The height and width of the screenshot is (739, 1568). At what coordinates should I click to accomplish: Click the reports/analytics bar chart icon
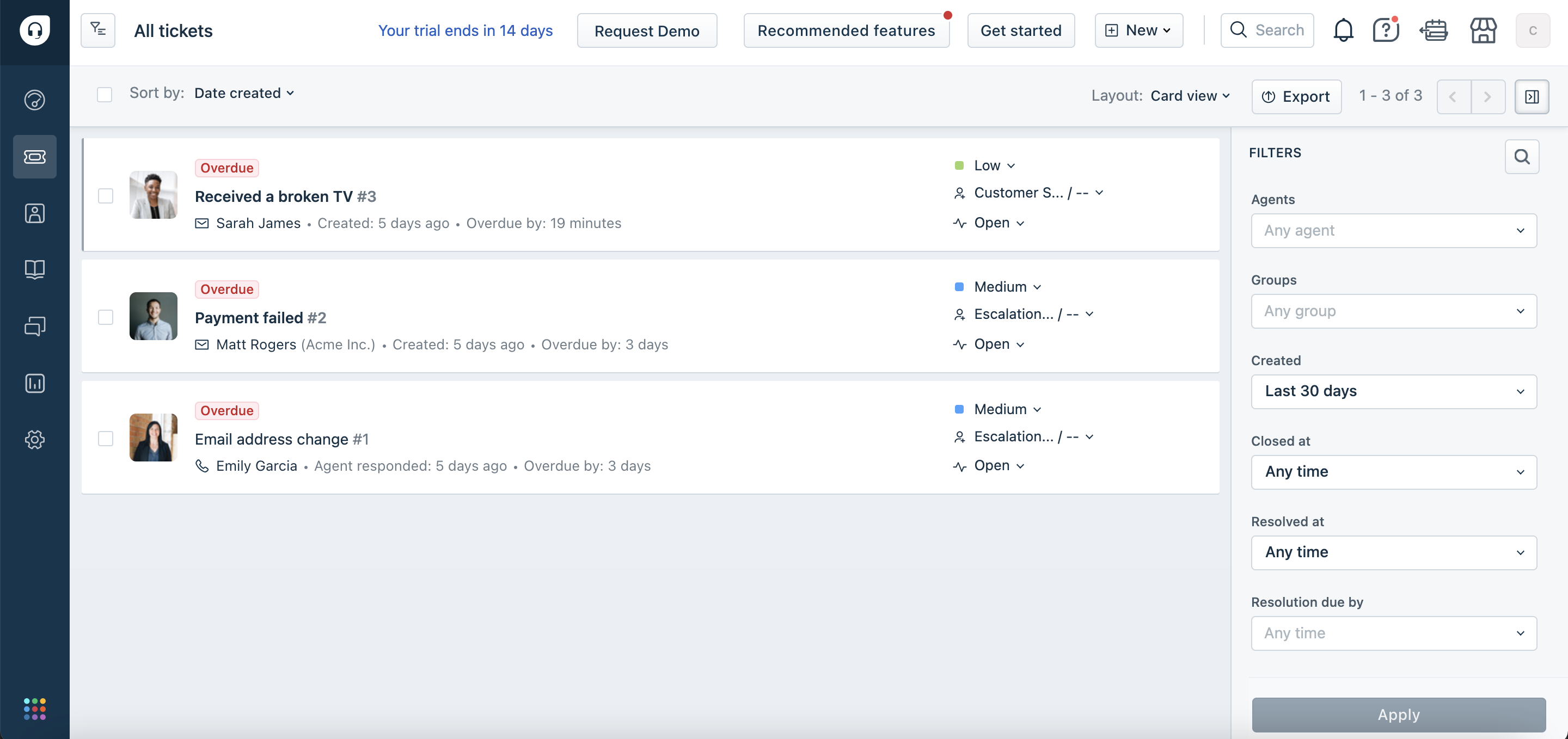click(34, 382)
